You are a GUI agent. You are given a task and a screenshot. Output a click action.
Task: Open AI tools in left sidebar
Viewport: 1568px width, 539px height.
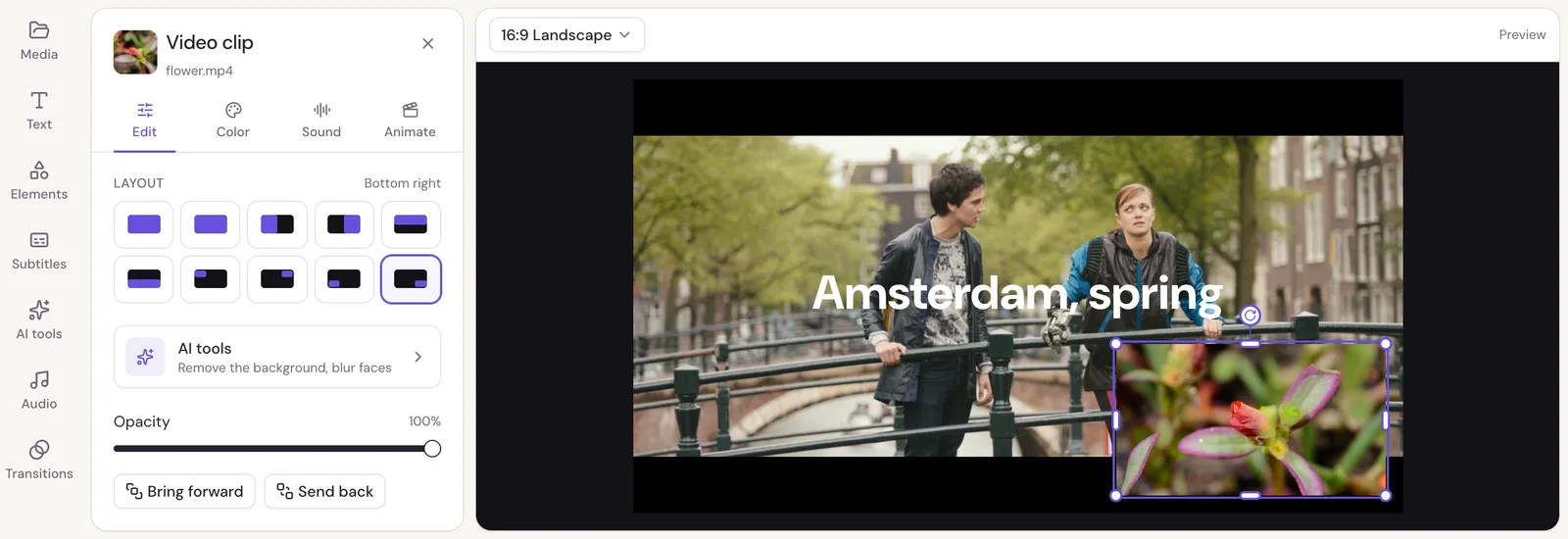(x=39, y=320)
